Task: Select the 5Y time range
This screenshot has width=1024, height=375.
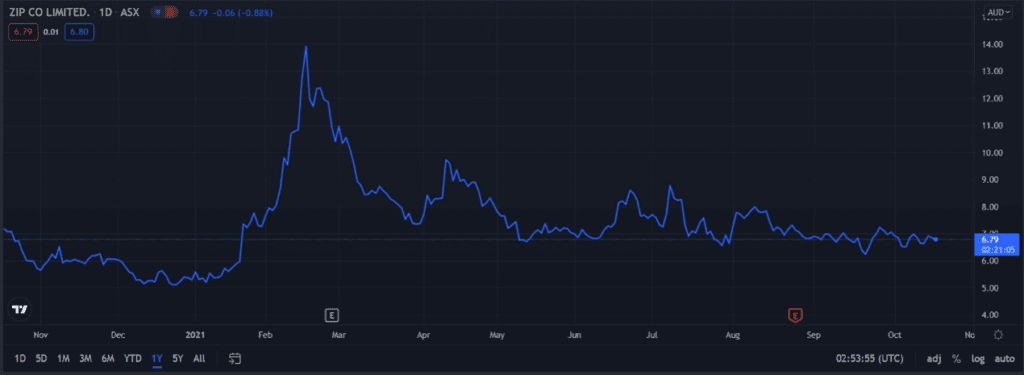Action: point(178,358)
